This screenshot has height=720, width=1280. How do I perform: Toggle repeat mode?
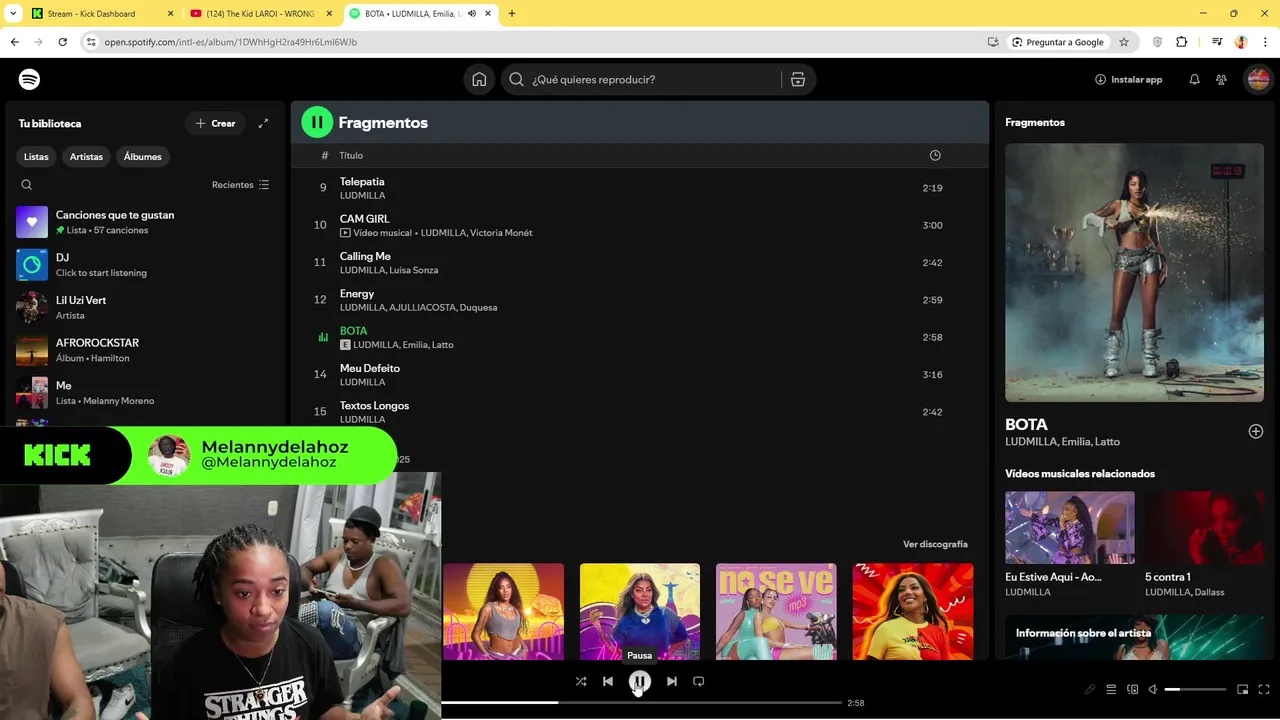coord(699,681)
